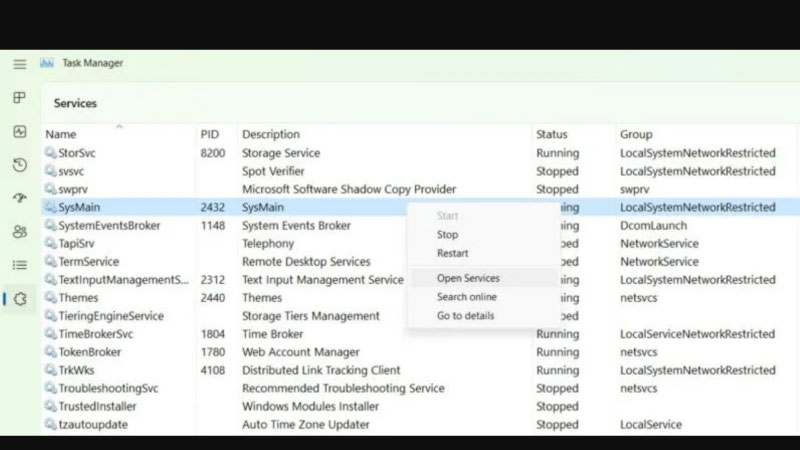Select the swprv service name
Screen dimensions: 800x450
click(73, 189)
